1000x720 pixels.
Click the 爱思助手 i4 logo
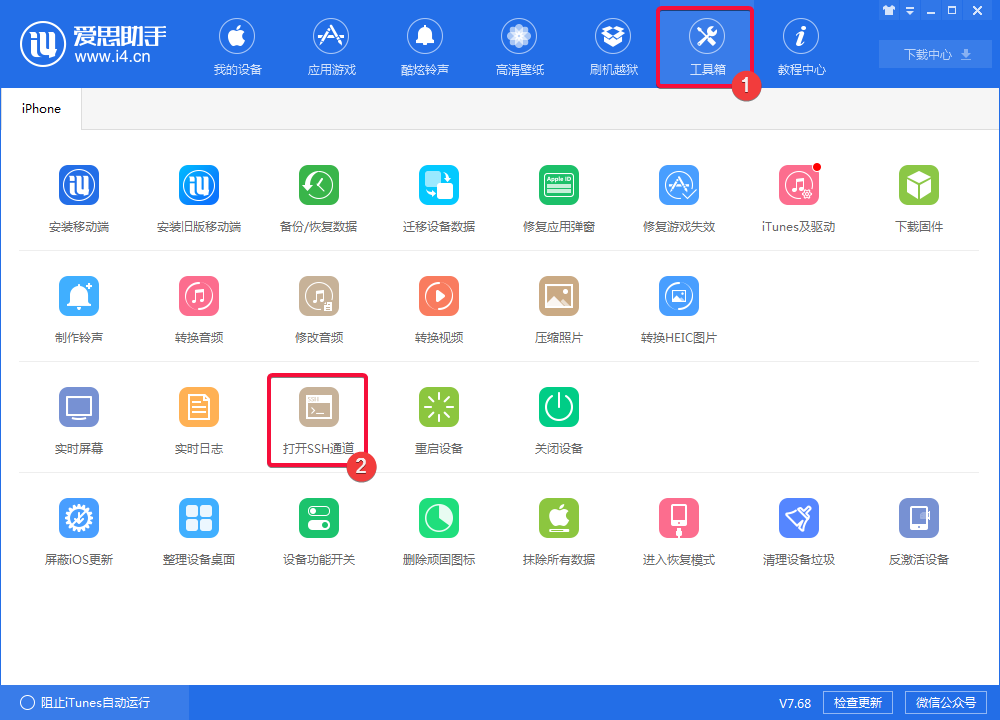(93, 44)
